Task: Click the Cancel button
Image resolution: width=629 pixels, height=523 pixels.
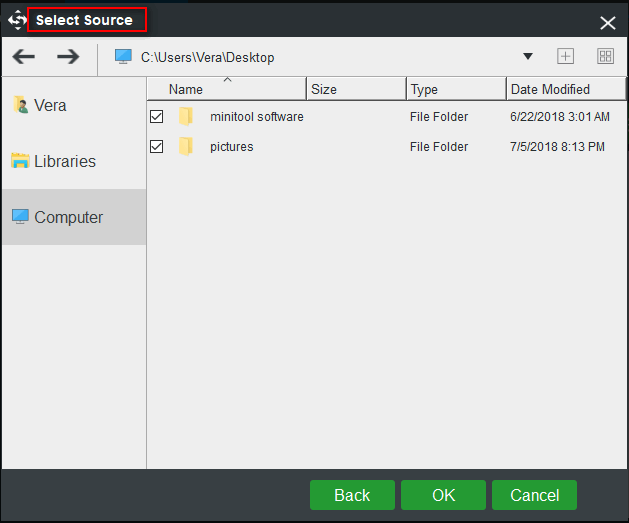Action: pos(534,495)
